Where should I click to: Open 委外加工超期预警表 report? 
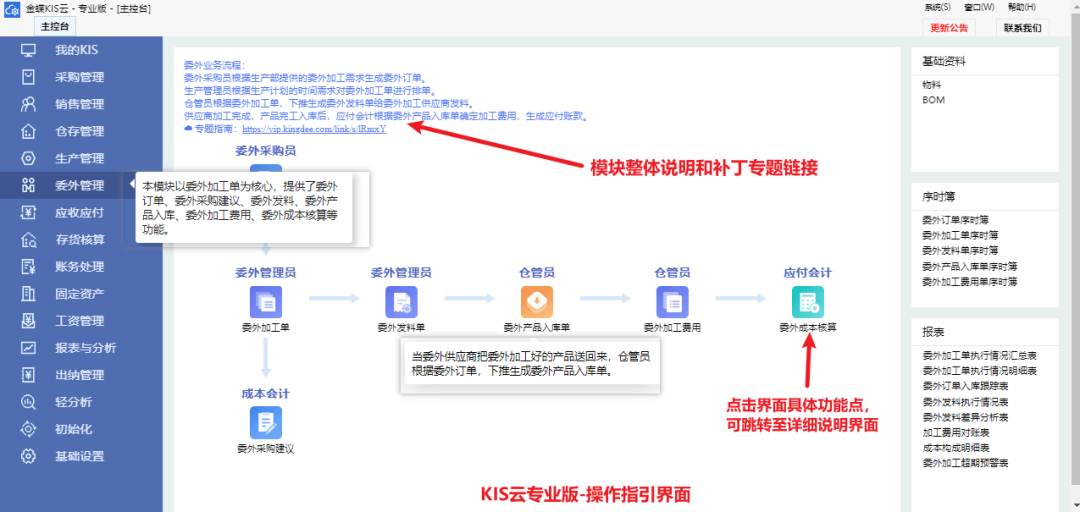tap(965, 463)
